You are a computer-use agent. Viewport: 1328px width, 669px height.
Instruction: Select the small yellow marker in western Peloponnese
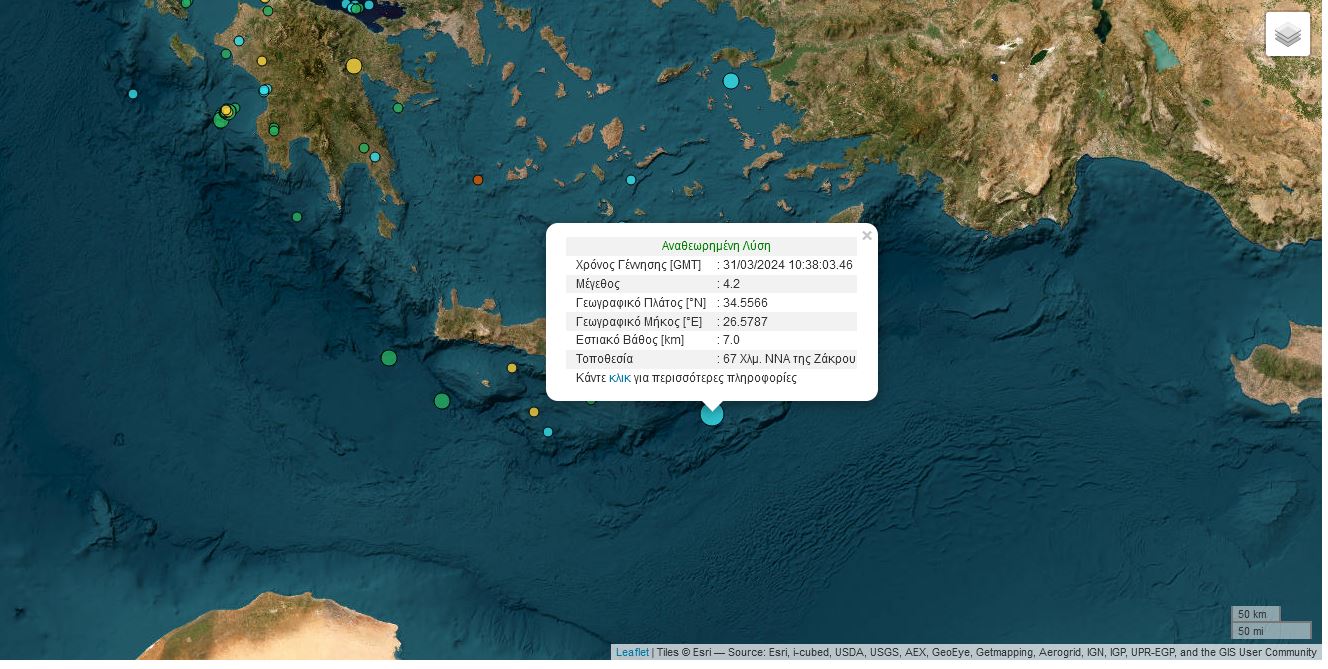coord(262,61)
